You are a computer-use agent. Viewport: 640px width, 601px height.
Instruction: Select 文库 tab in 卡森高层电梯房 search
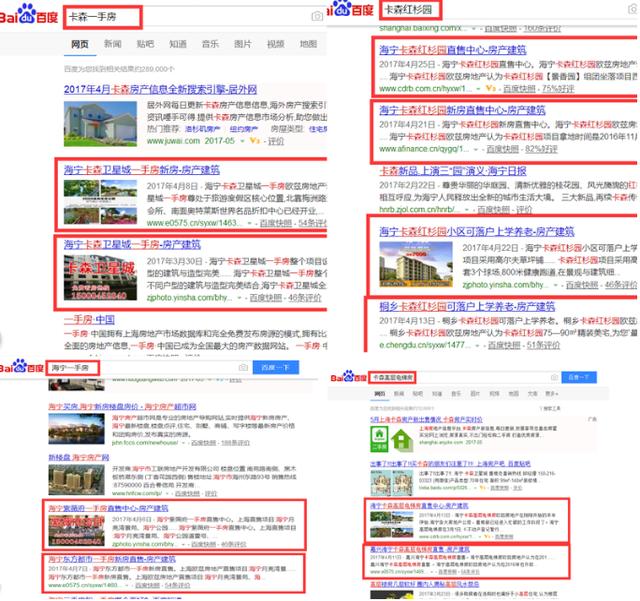[x=532, y=394]
